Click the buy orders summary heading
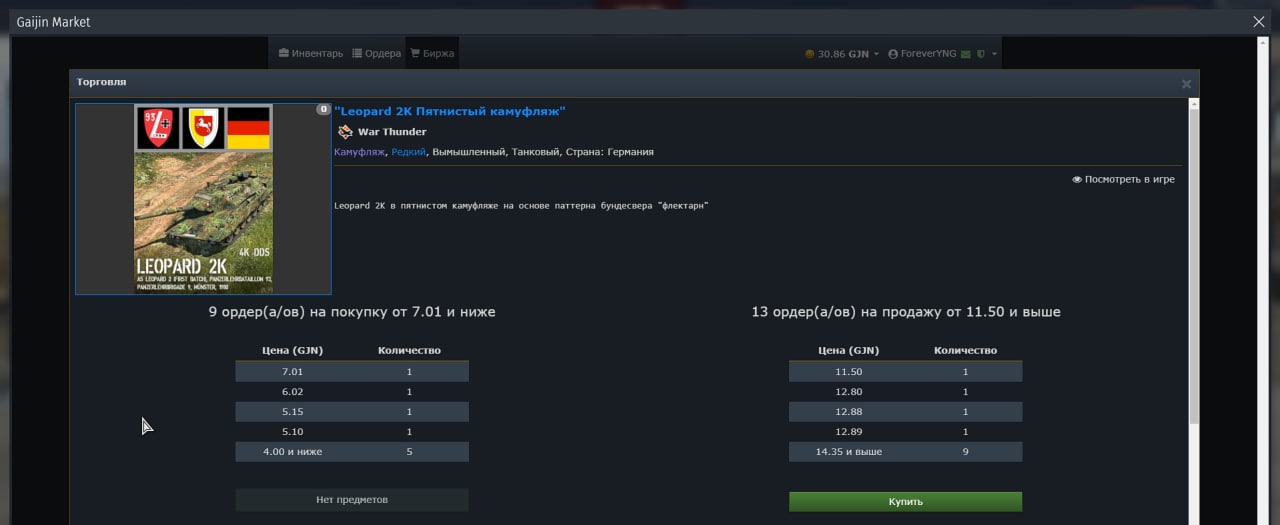This screenshot has width=1280, height=525. coord(352,312)
